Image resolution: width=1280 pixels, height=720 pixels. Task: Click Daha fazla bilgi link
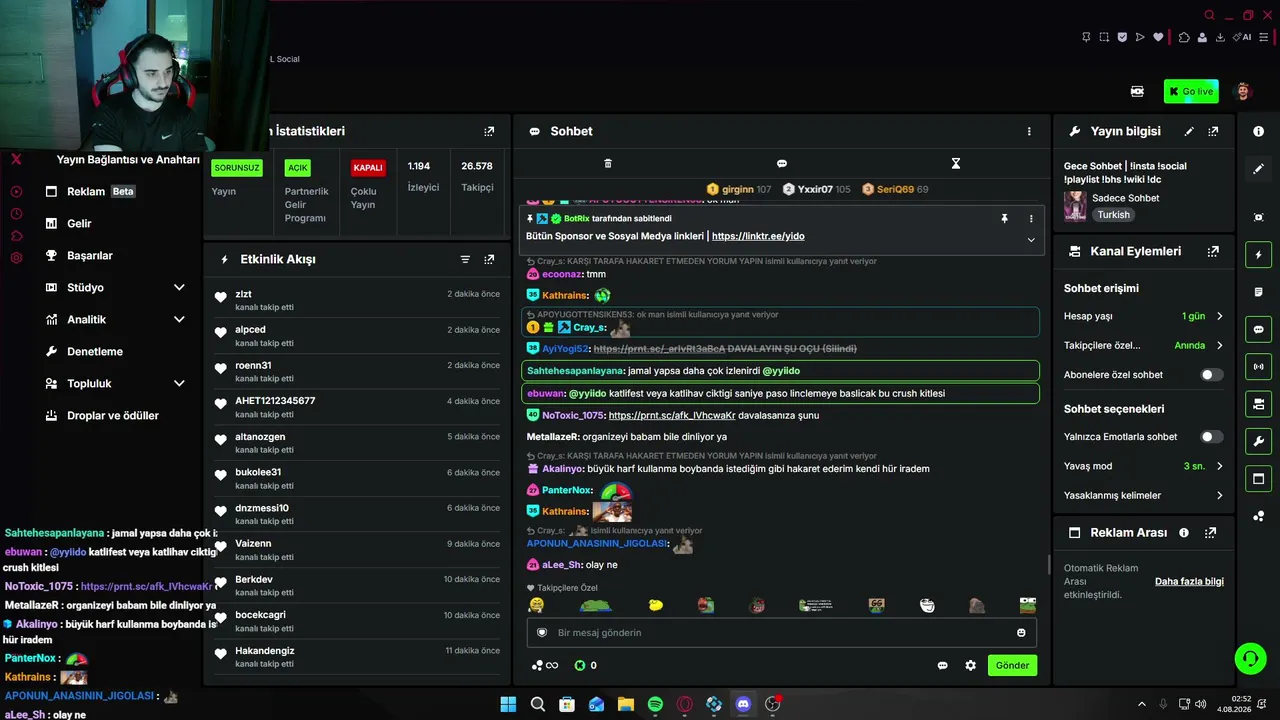click(1189, 582)
